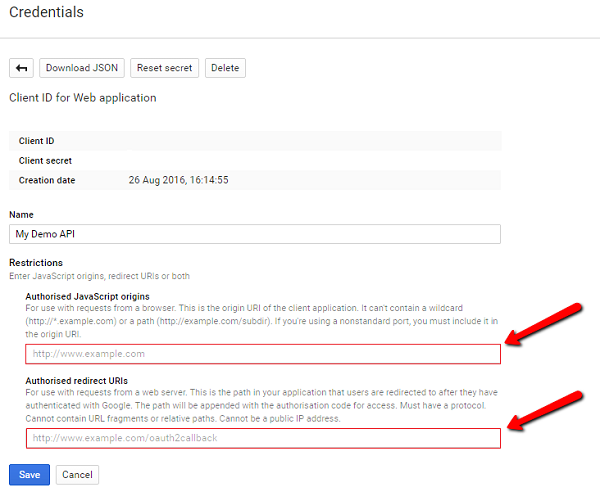Select the creation date value 26 Aug 2016
Screen dimensions: 600x492
tap(178, 180)
